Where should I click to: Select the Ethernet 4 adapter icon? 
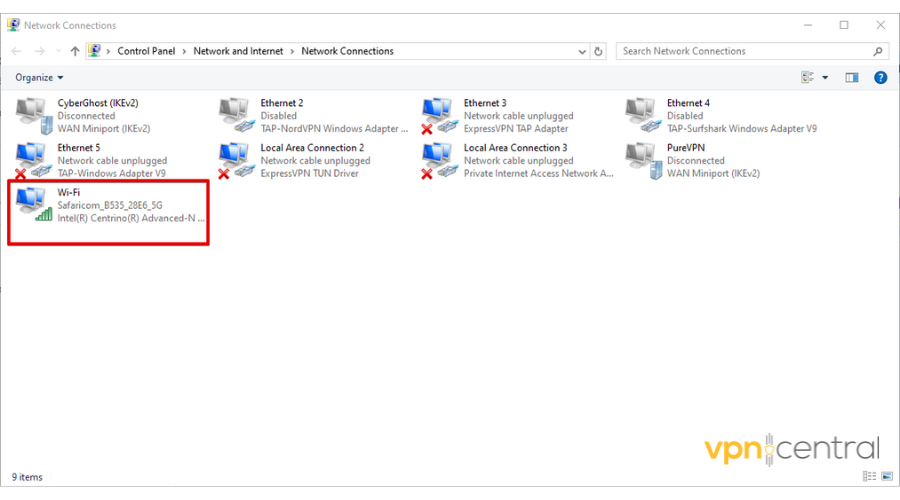pos(643,115)
